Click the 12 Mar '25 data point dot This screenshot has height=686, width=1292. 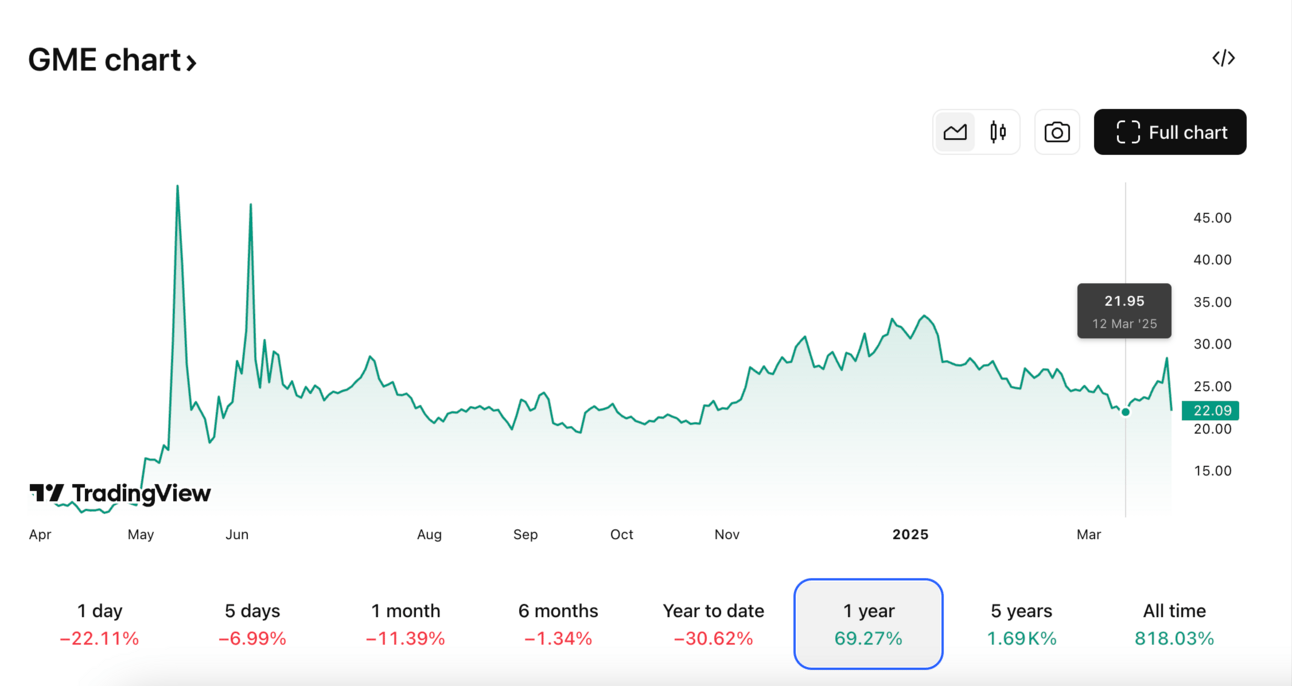[x=1126, y=412]
